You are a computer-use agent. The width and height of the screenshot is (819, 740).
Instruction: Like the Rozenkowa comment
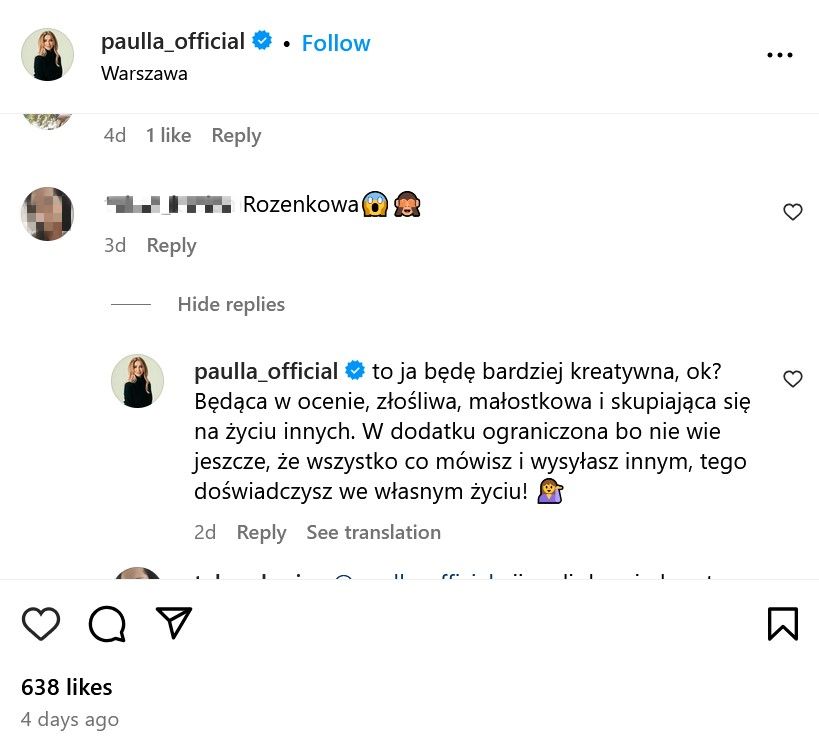click(x=792, y=212)
